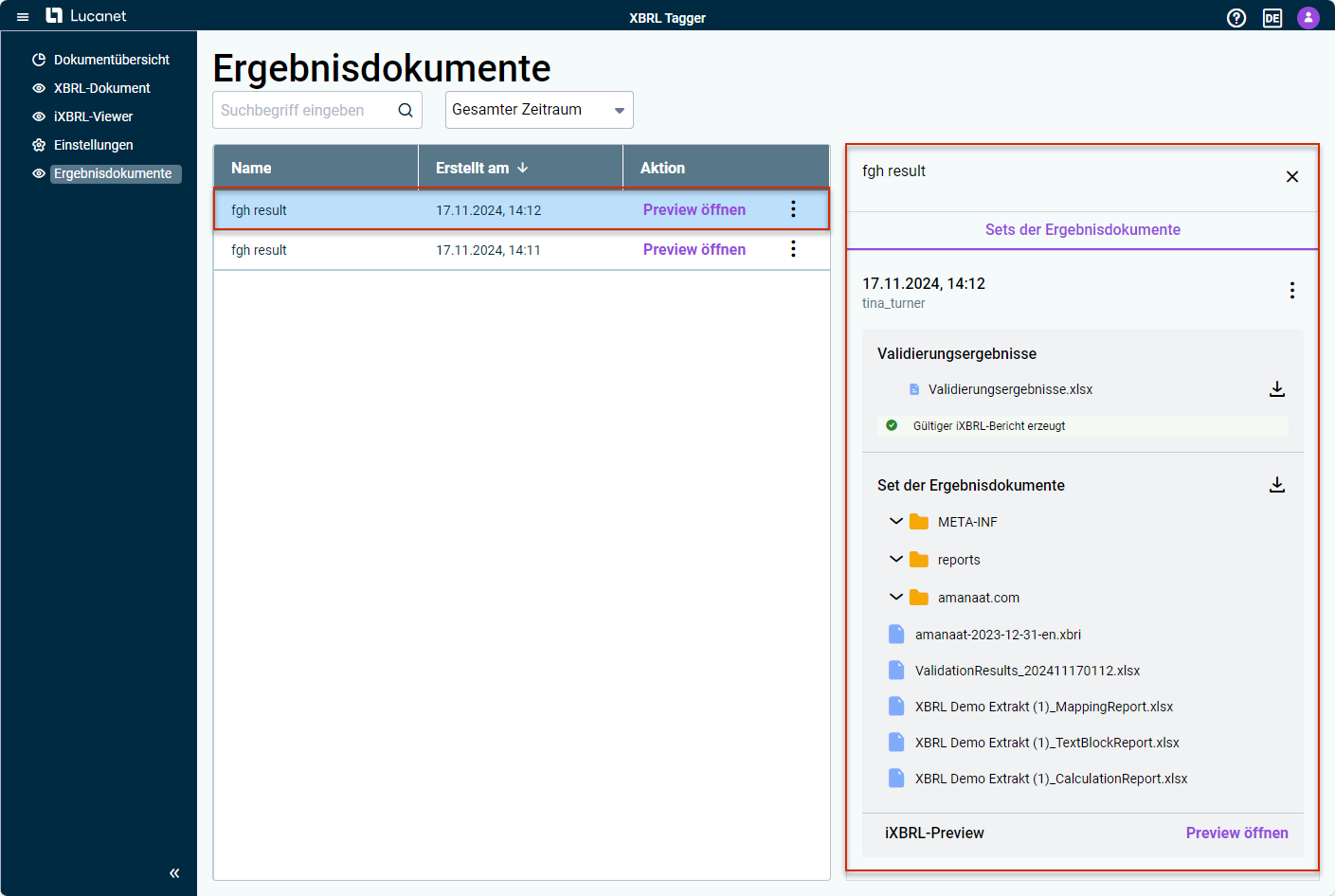Viewport: 1335px width, 896px height.
Task: Click the Lucanet logo
Action: pos(86,16)
